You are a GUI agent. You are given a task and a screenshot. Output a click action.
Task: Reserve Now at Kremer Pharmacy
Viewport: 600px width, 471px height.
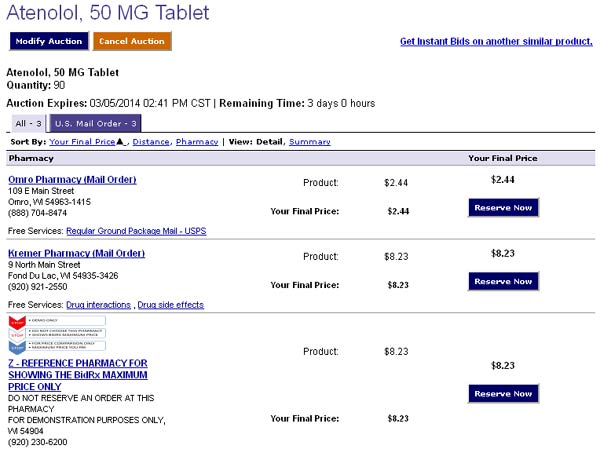click(x=503, y=282)
